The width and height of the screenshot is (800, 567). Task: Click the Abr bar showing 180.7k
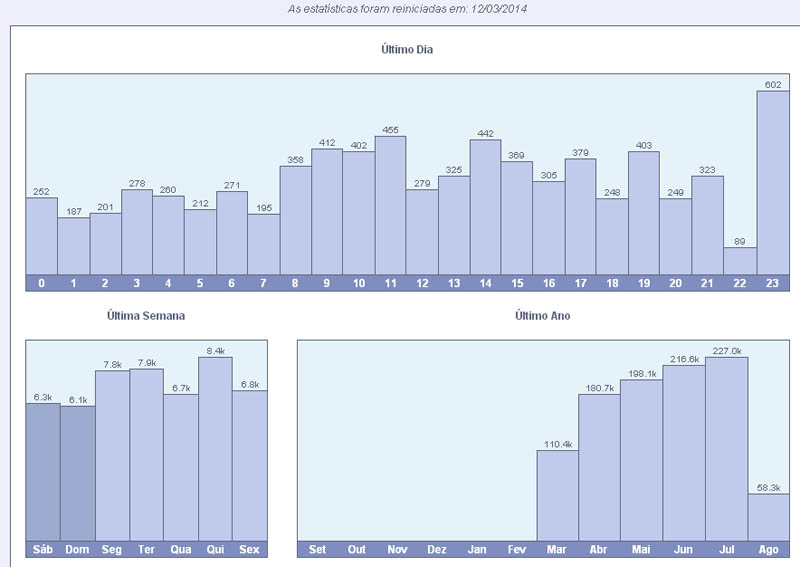599,467
